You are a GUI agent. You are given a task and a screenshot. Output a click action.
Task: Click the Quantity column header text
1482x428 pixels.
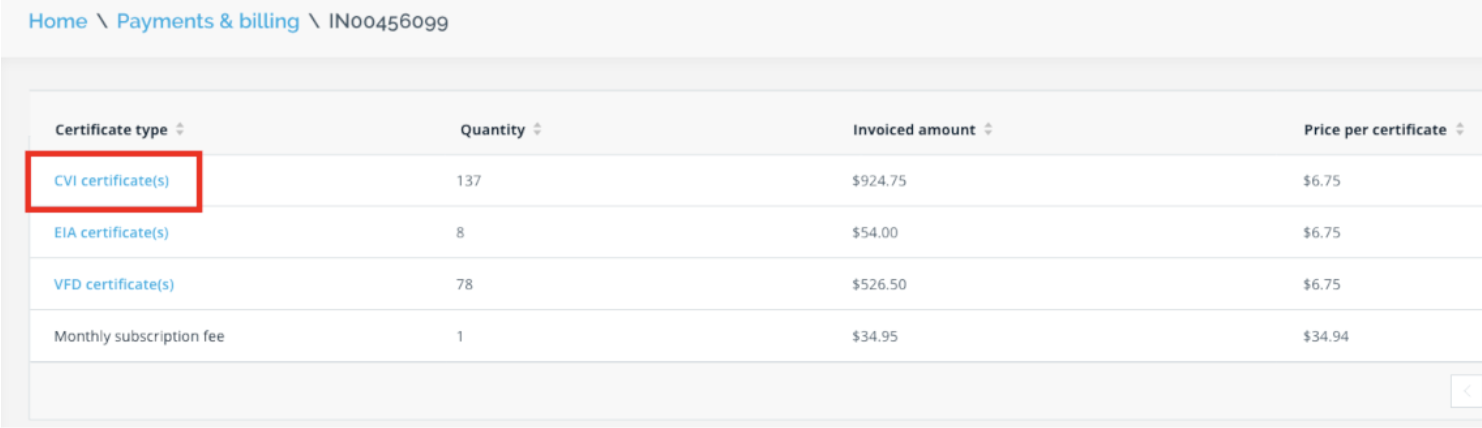[x=492, y=130]
